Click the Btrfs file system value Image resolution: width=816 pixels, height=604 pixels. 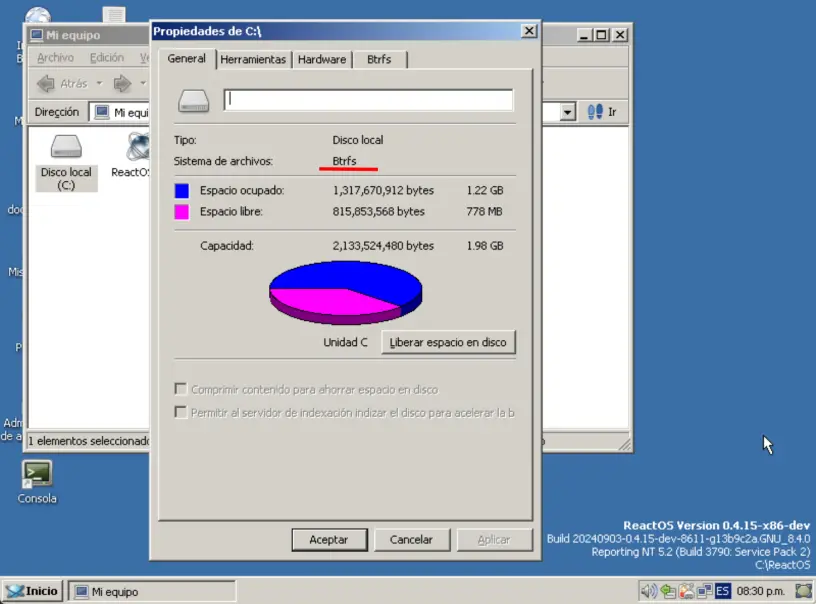(345, 161)
